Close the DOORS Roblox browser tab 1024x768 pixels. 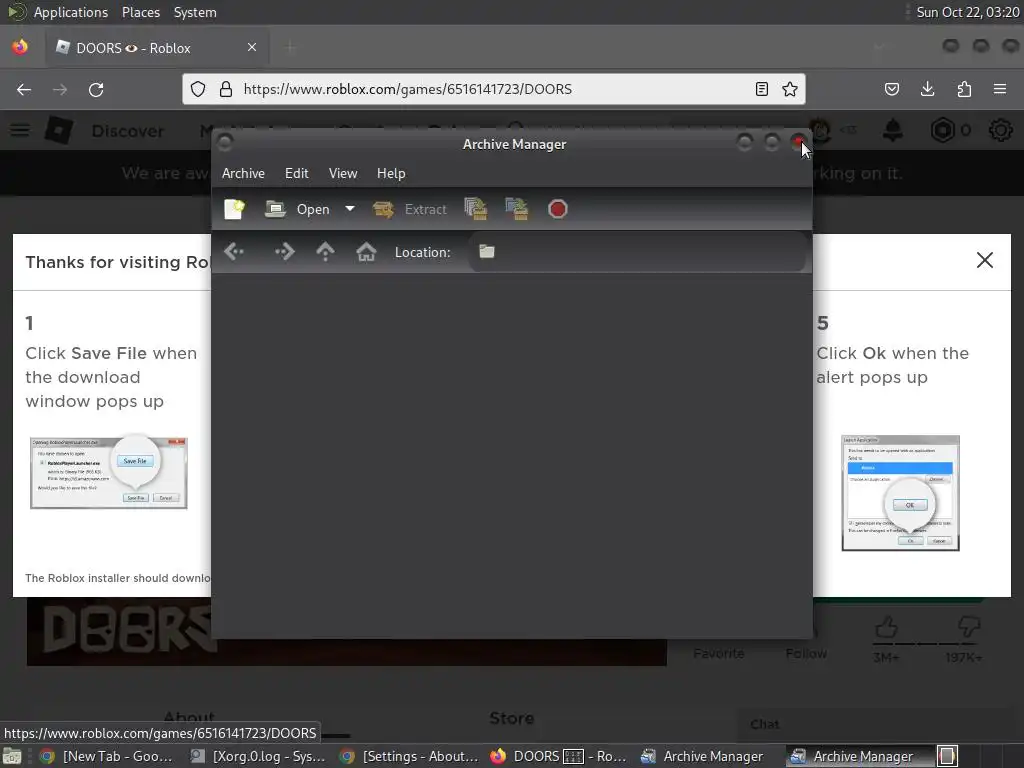(x=252, y=47)
